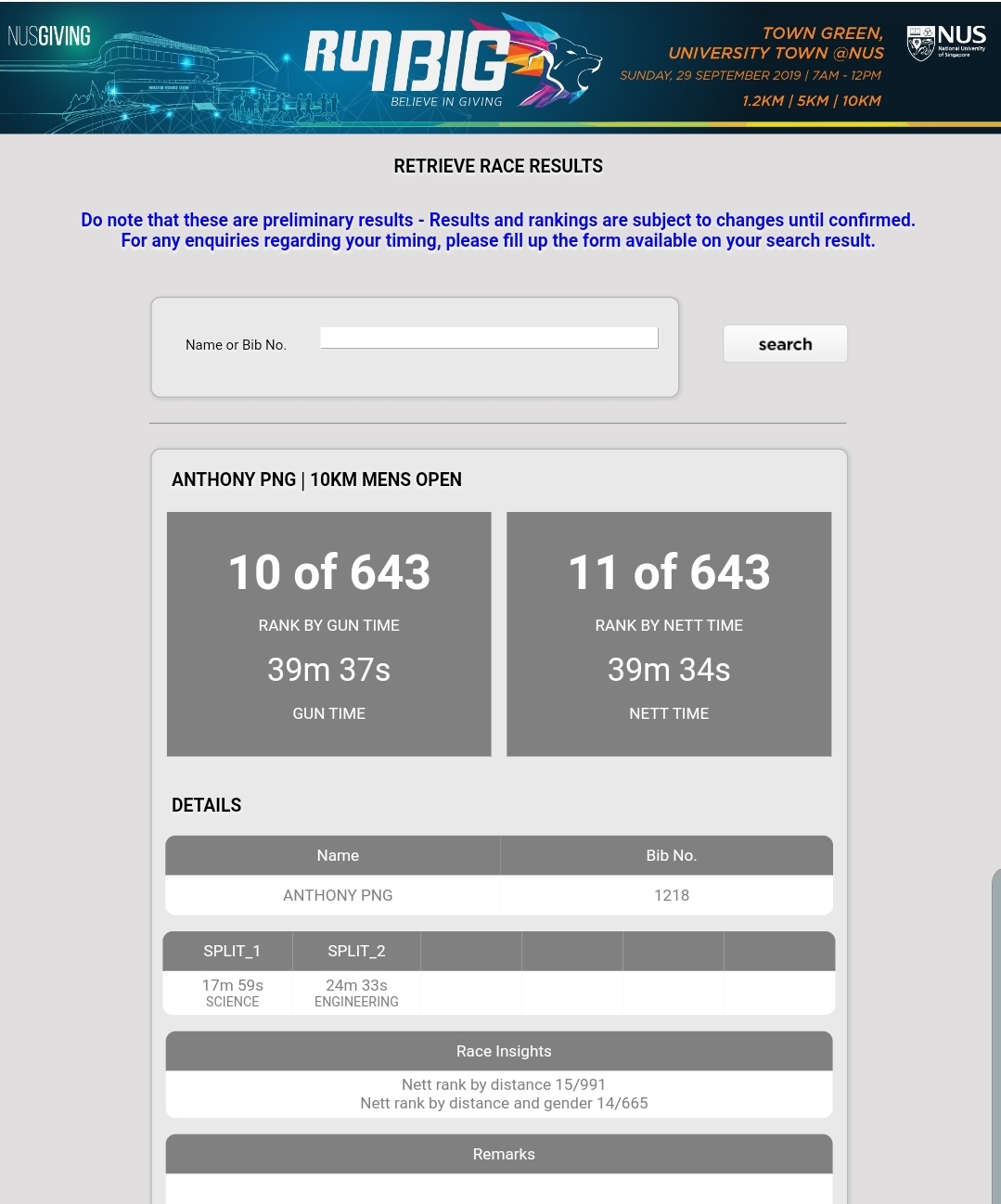Click the 'SCIENCE' split location label
Viewport: 1001px width, 1204px height.
[233, 1002]
